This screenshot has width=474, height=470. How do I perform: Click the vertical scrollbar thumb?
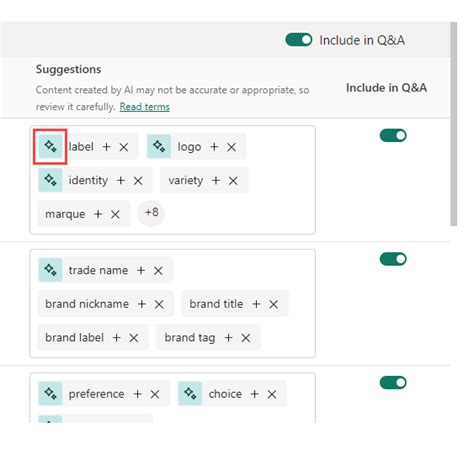coord(453,124)
